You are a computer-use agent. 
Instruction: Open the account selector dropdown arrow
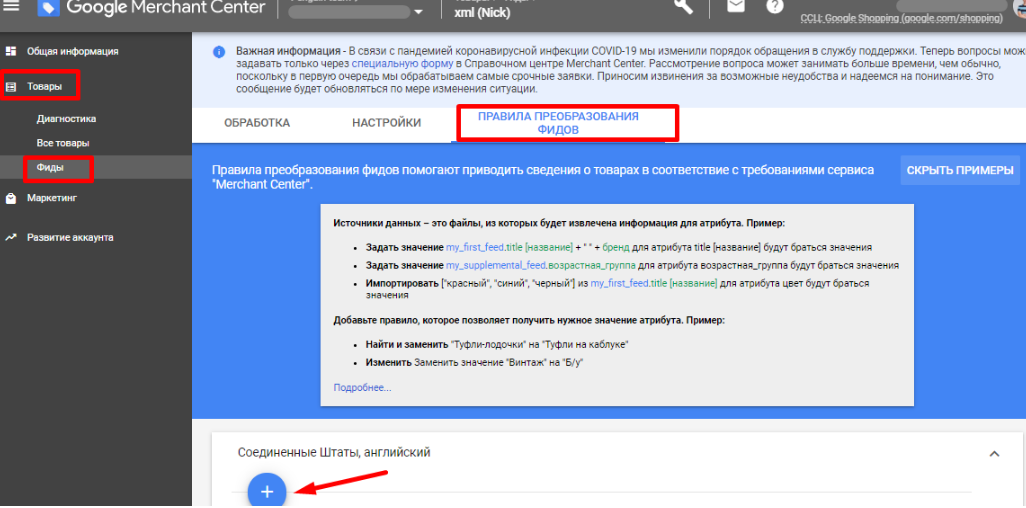pyautogui.click(x=418, y=12)
